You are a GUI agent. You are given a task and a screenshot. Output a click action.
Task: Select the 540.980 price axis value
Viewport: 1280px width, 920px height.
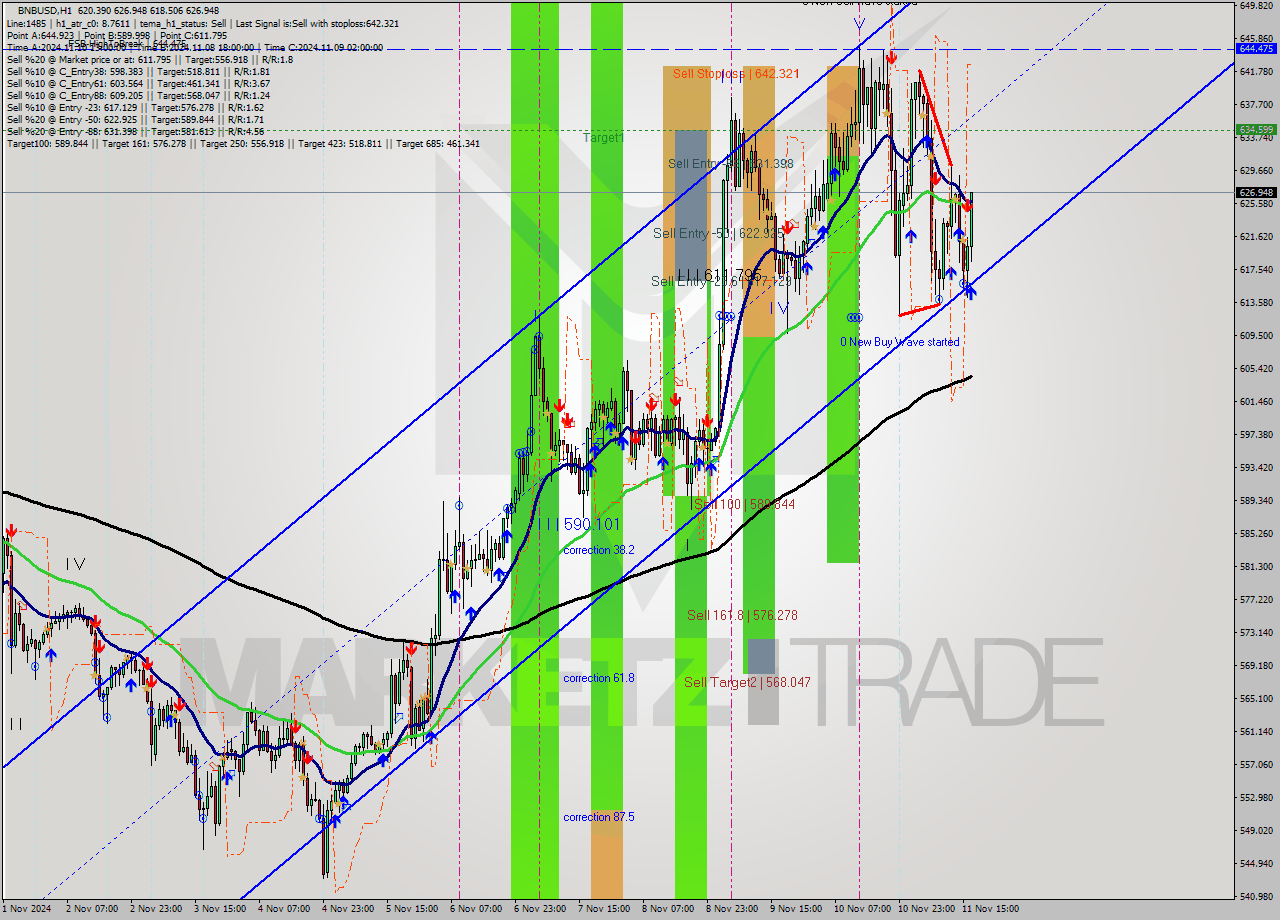pyautogui.click(x=1256, y=896)
